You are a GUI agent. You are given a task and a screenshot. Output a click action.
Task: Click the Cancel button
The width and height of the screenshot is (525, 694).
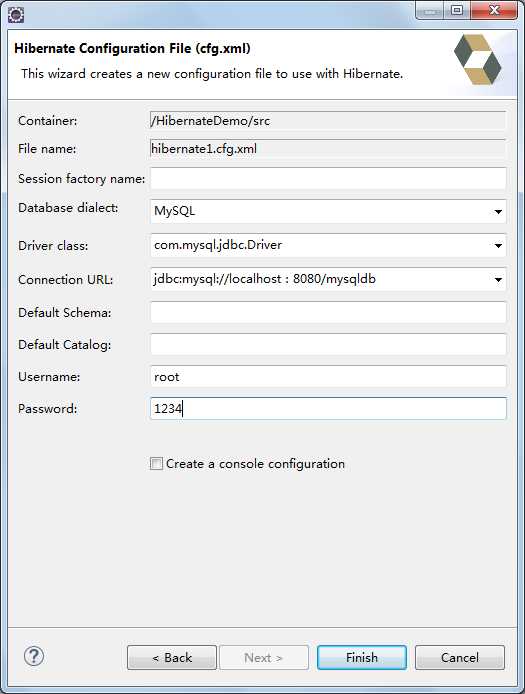[x=459, y=657]
